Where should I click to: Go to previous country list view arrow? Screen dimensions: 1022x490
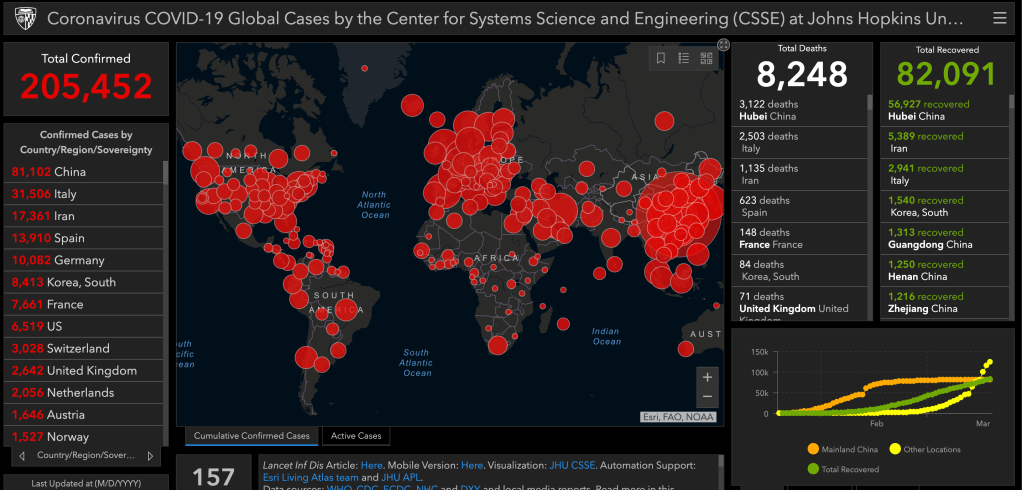tap(22, 456)
